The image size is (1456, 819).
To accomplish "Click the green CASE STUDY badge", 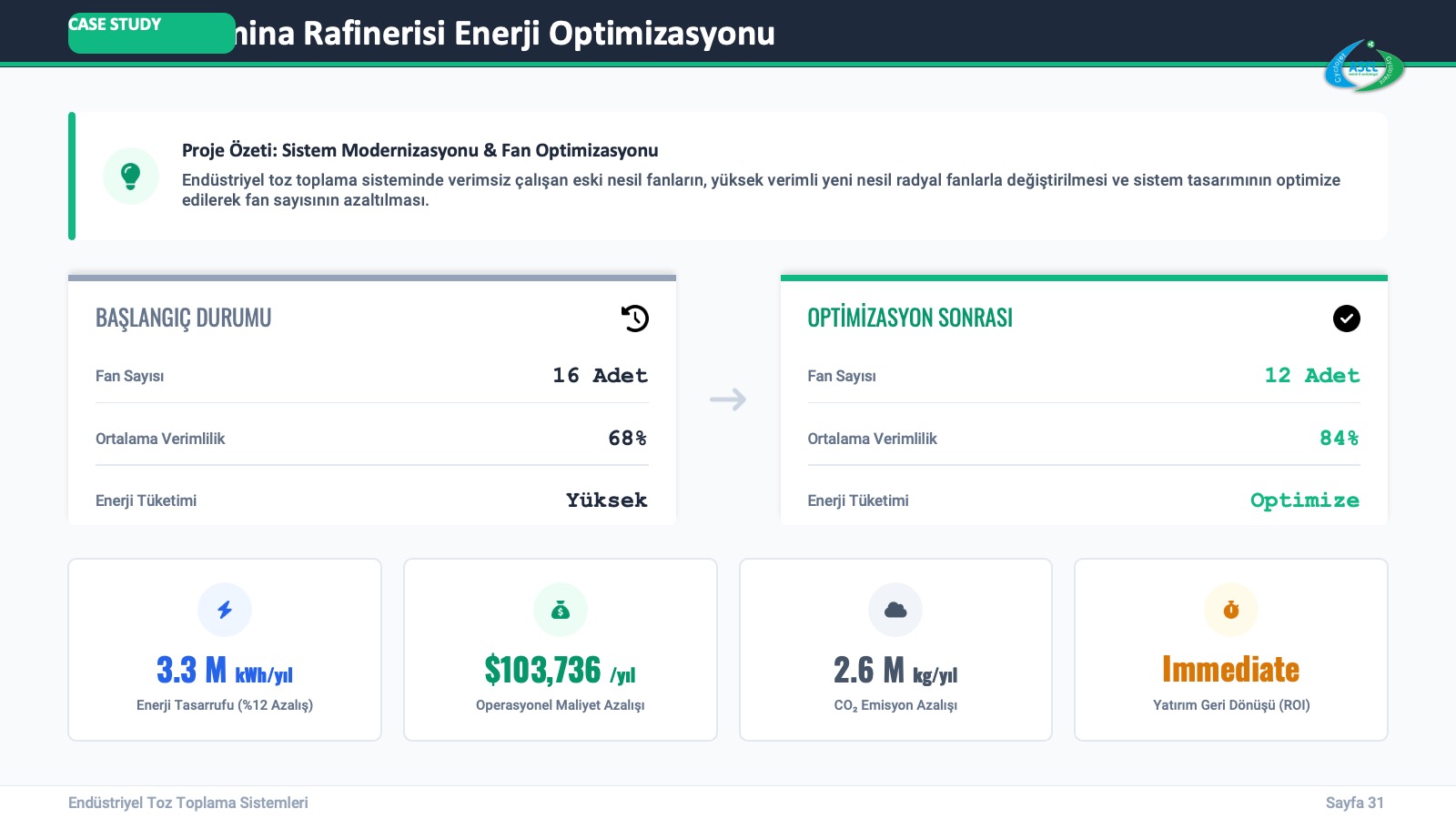I will click(151, 33).
